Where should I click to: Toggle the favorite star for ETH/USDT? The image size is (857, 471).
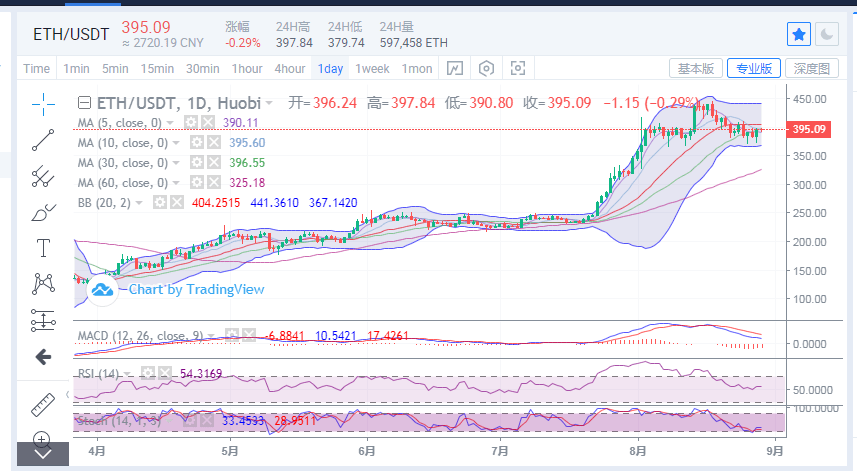(x=799, y=34)
